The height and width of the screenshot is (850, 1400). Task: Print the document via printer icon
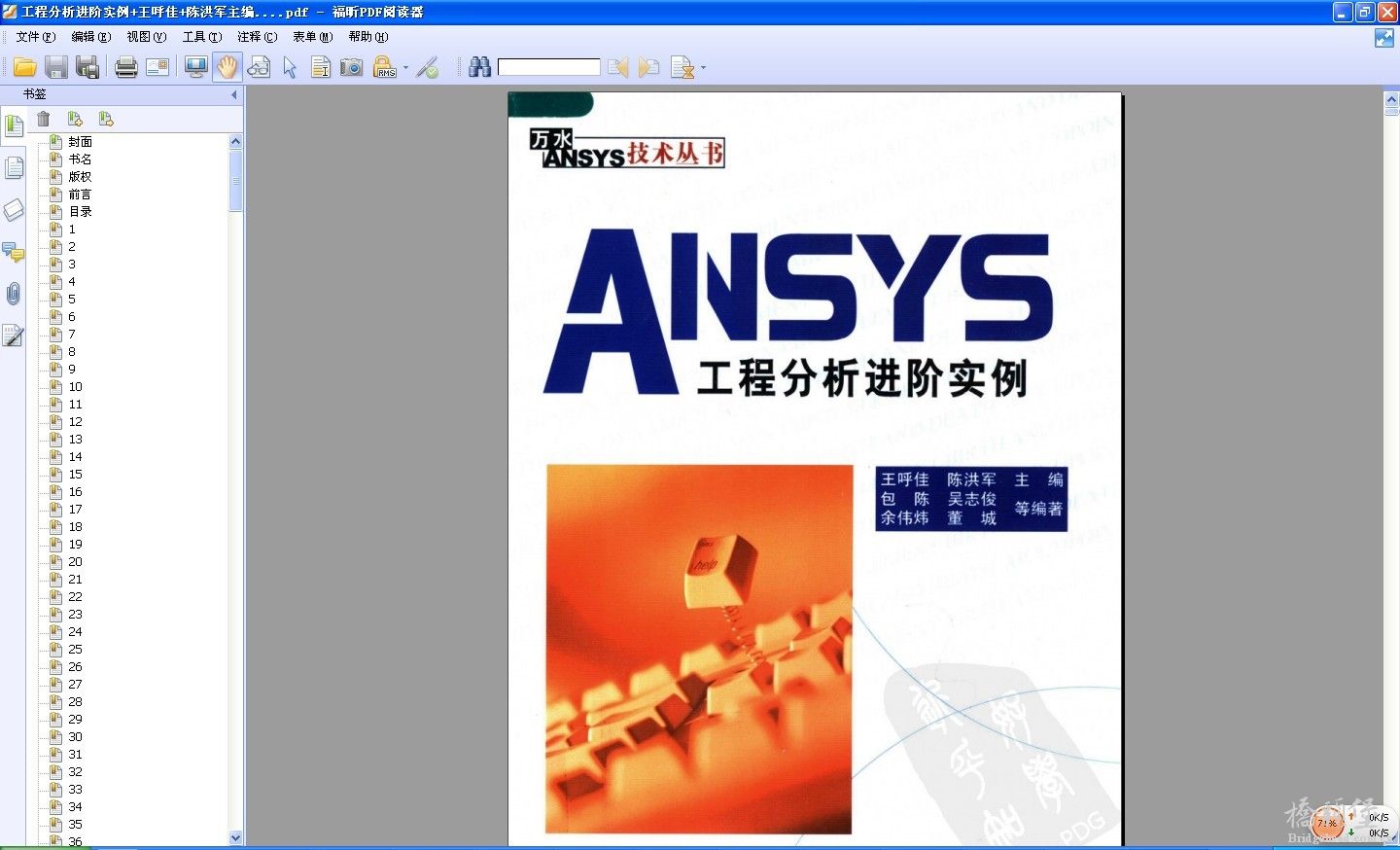coord(126,67)
